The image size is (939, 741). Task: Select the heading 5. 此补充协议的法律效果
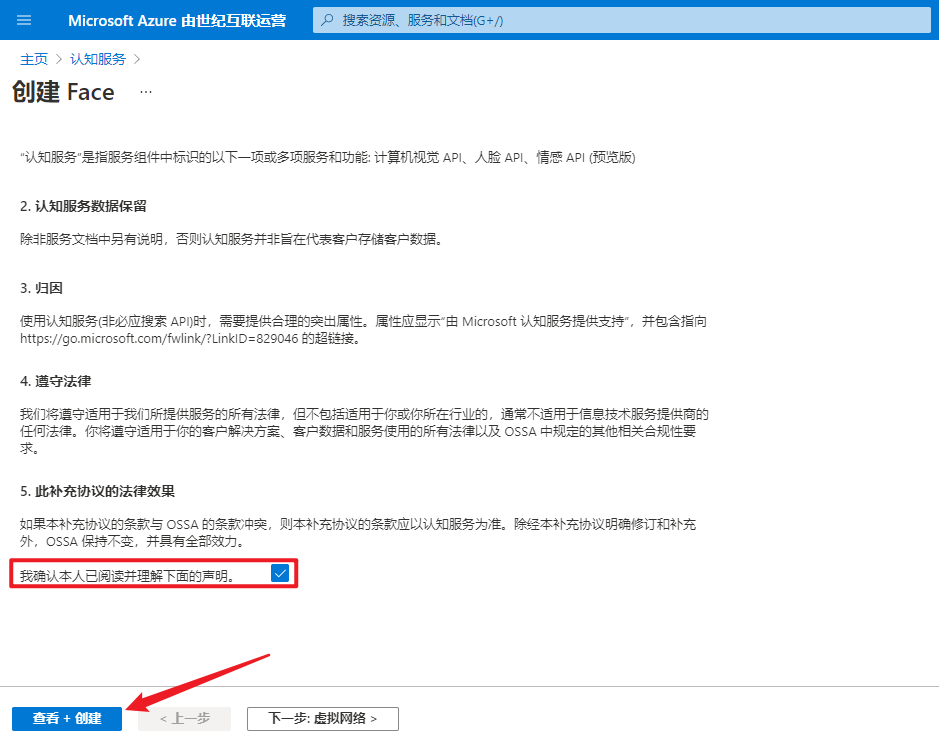pyautogui.click(x=98, y=491)
